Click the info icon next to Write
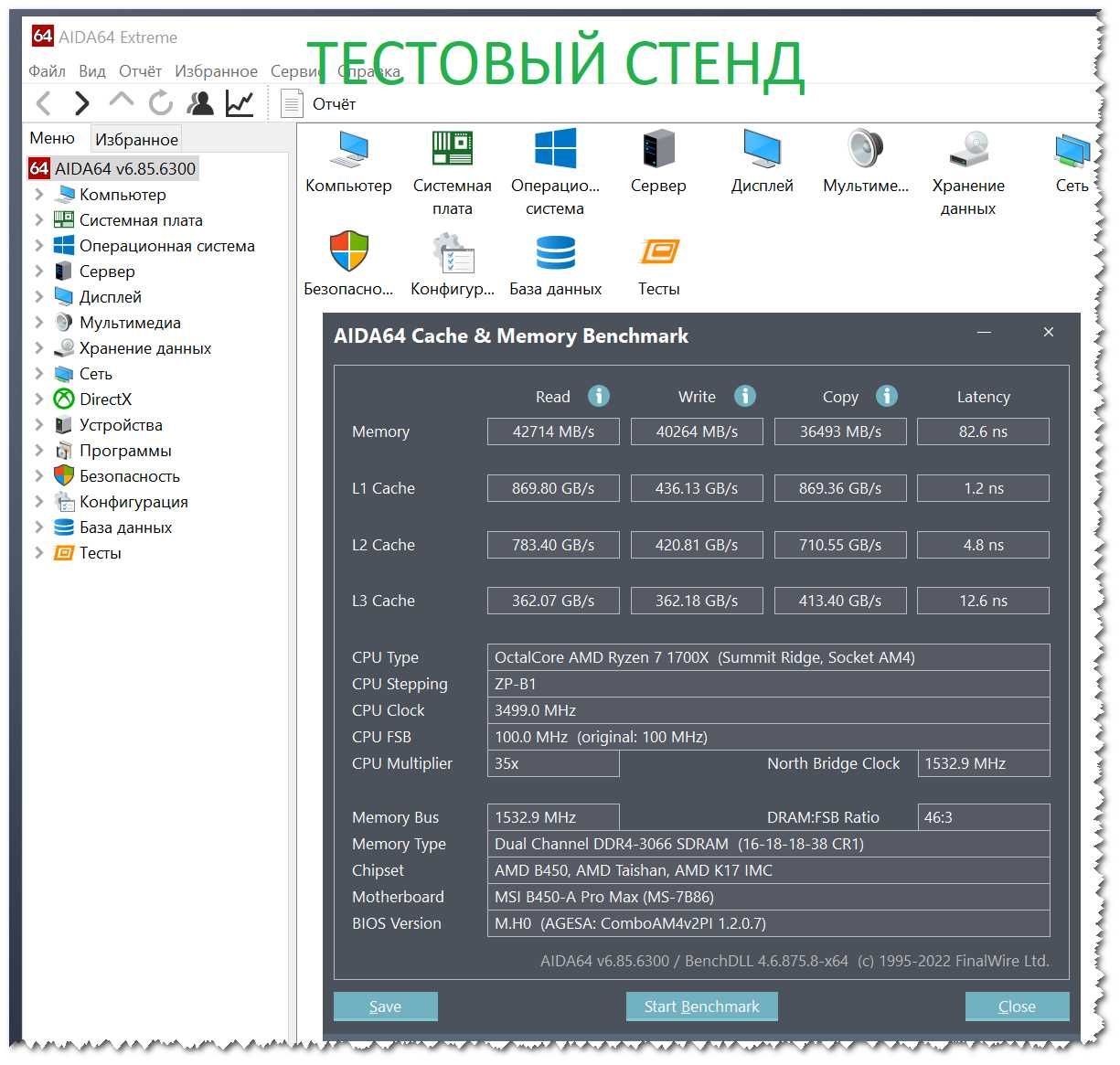Image resolution: width=1120 pixels, height=1065 pixels. (x=745, y=396)
